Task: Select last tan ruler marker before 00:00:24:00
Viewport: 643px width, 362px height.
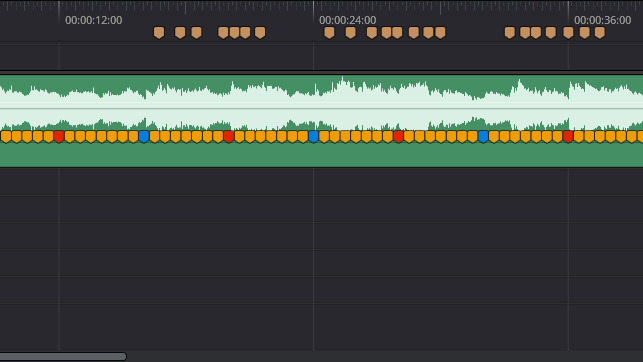Action: coord(260,33)
